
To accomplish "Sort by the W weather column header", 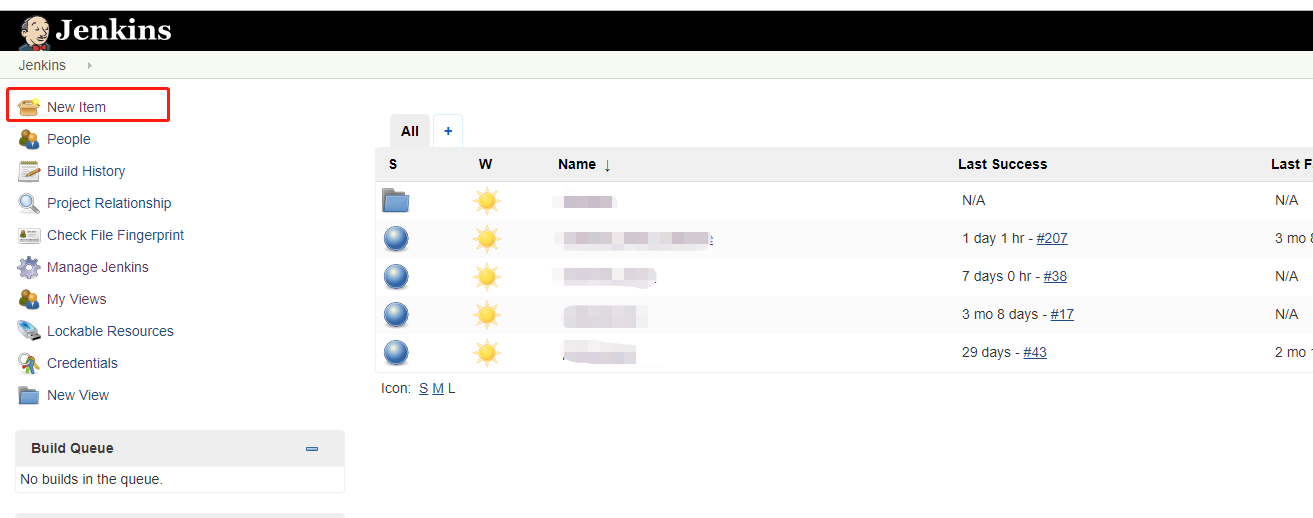I will tap(485, 164).
